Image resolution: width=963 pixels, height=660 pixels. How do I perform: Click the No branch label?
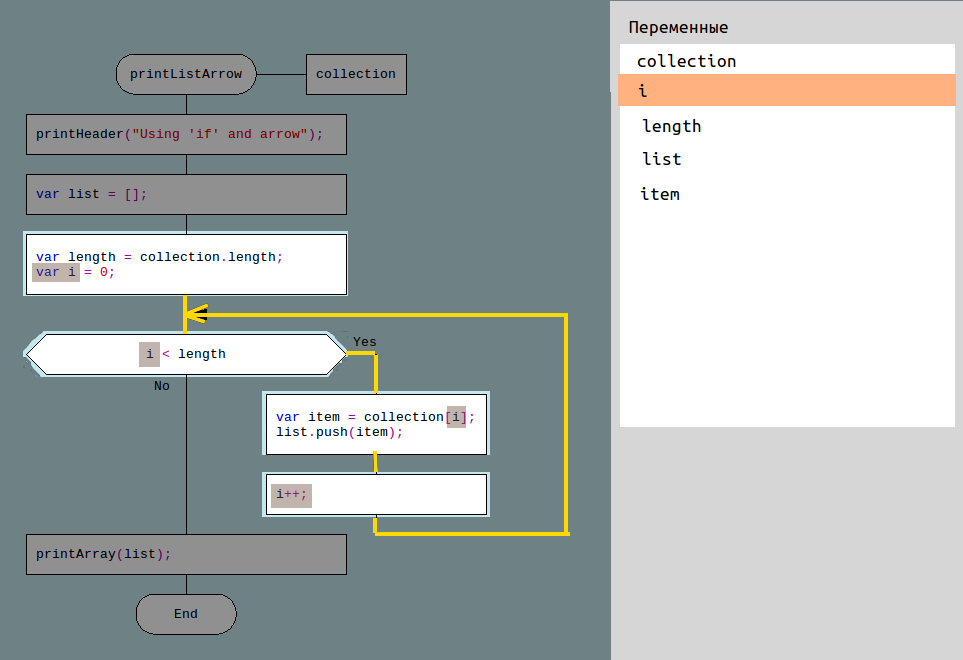coord(162,385)
